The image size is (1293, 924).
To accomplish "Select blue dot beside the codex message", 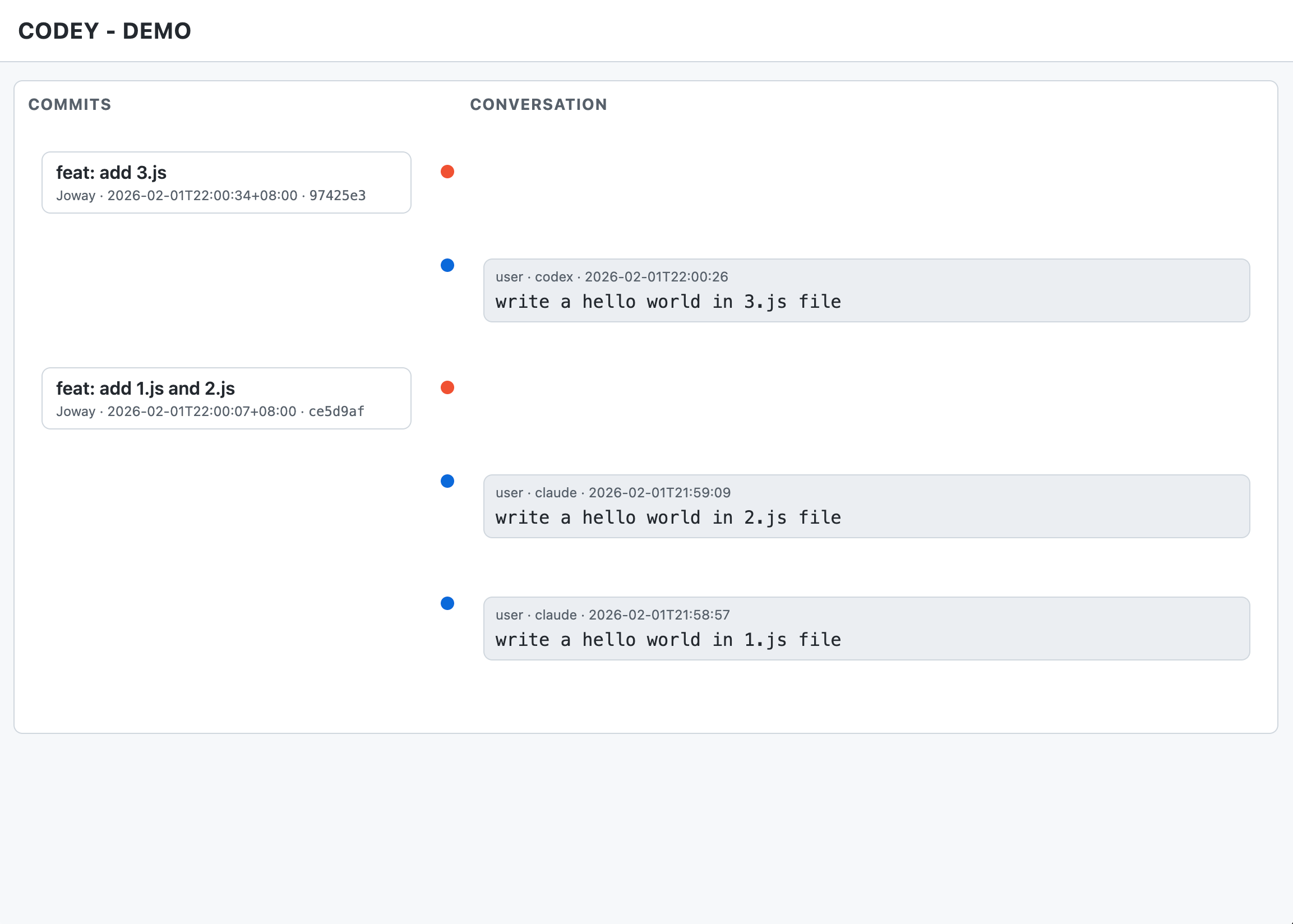I will coord(447,265).
